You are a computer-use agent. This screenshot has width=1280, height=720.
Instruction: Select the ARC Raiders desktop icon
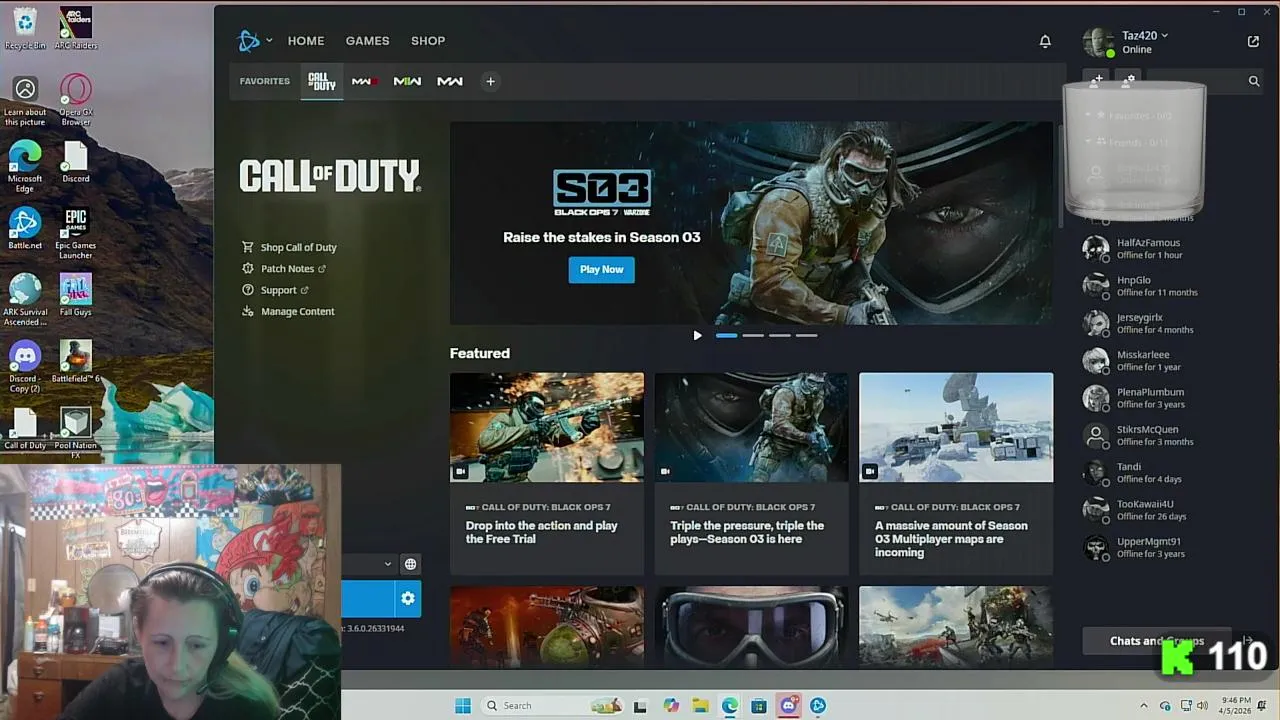coord(76,28)
